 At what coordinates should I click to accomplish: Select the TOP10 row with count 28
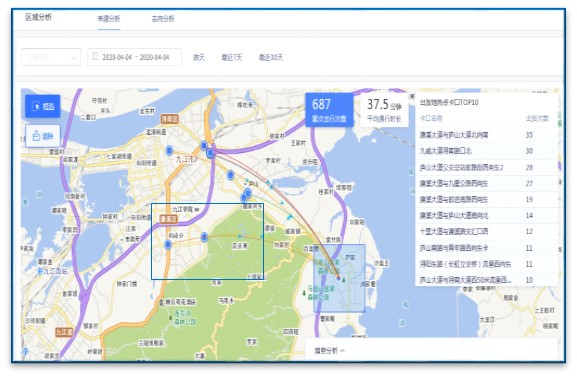click(486, 167)
